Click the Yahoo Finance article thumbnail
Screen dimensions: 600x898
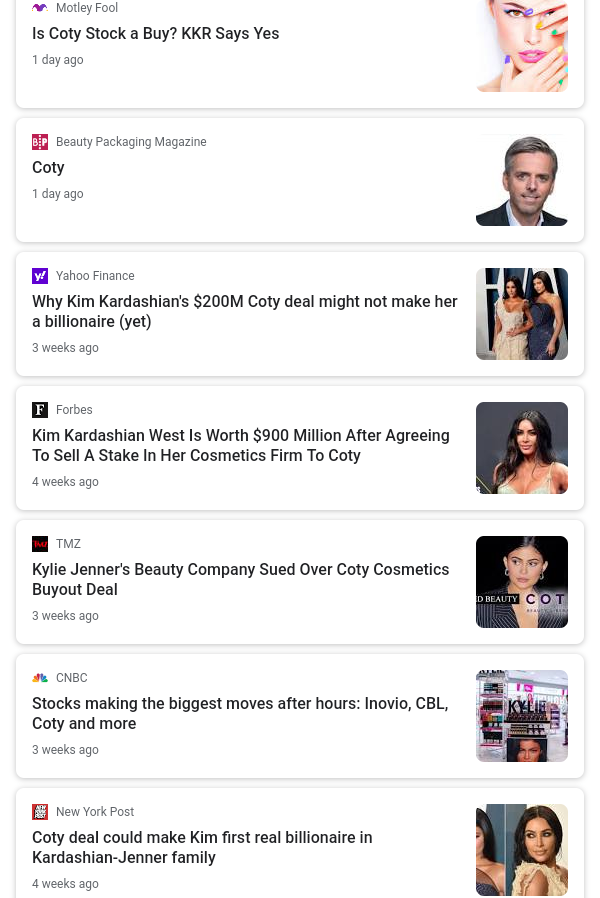click(522, 314)
